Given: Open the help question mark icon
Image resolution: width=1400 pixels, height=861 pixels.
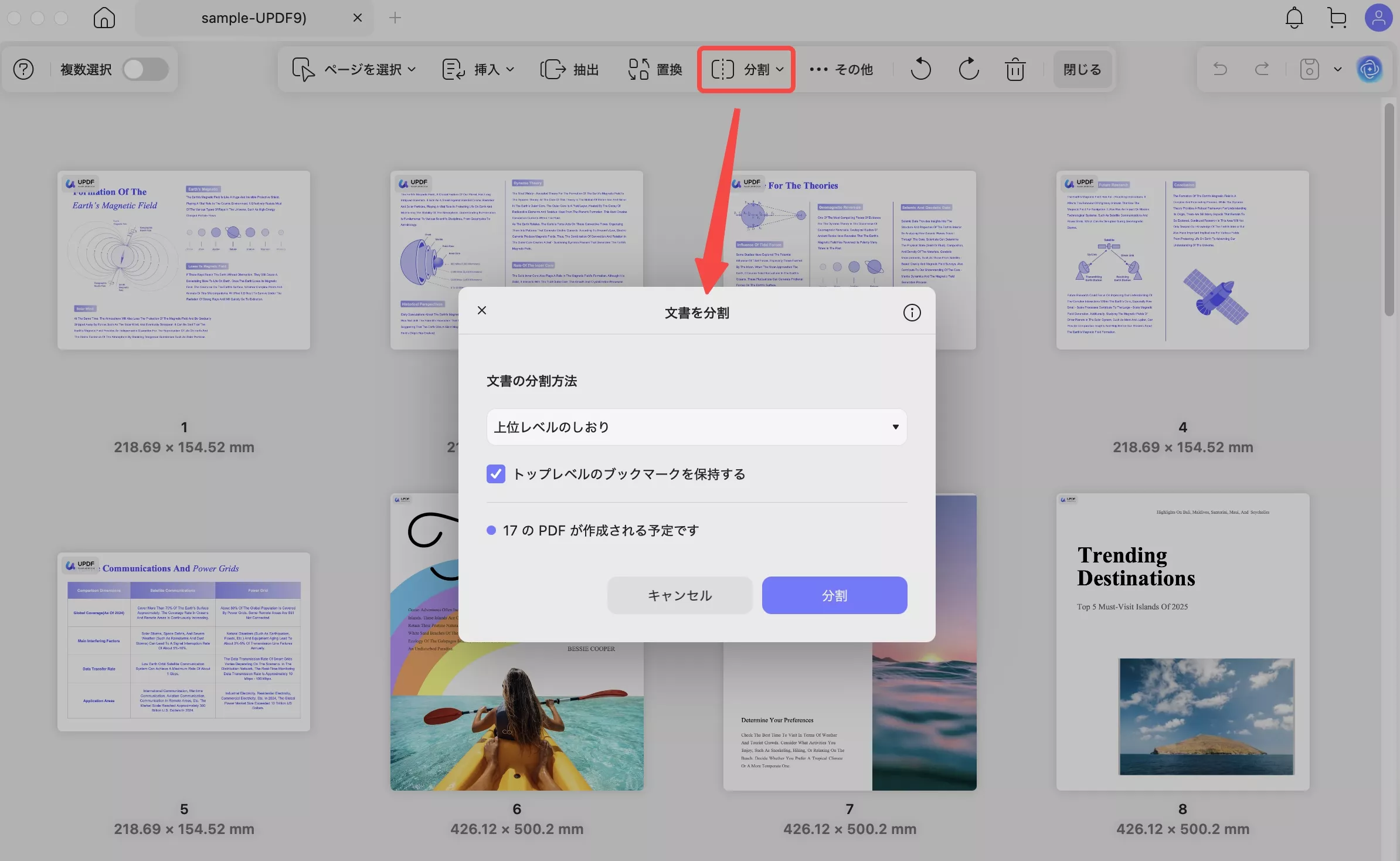Looking at the screenshot, I should (23, 69).
